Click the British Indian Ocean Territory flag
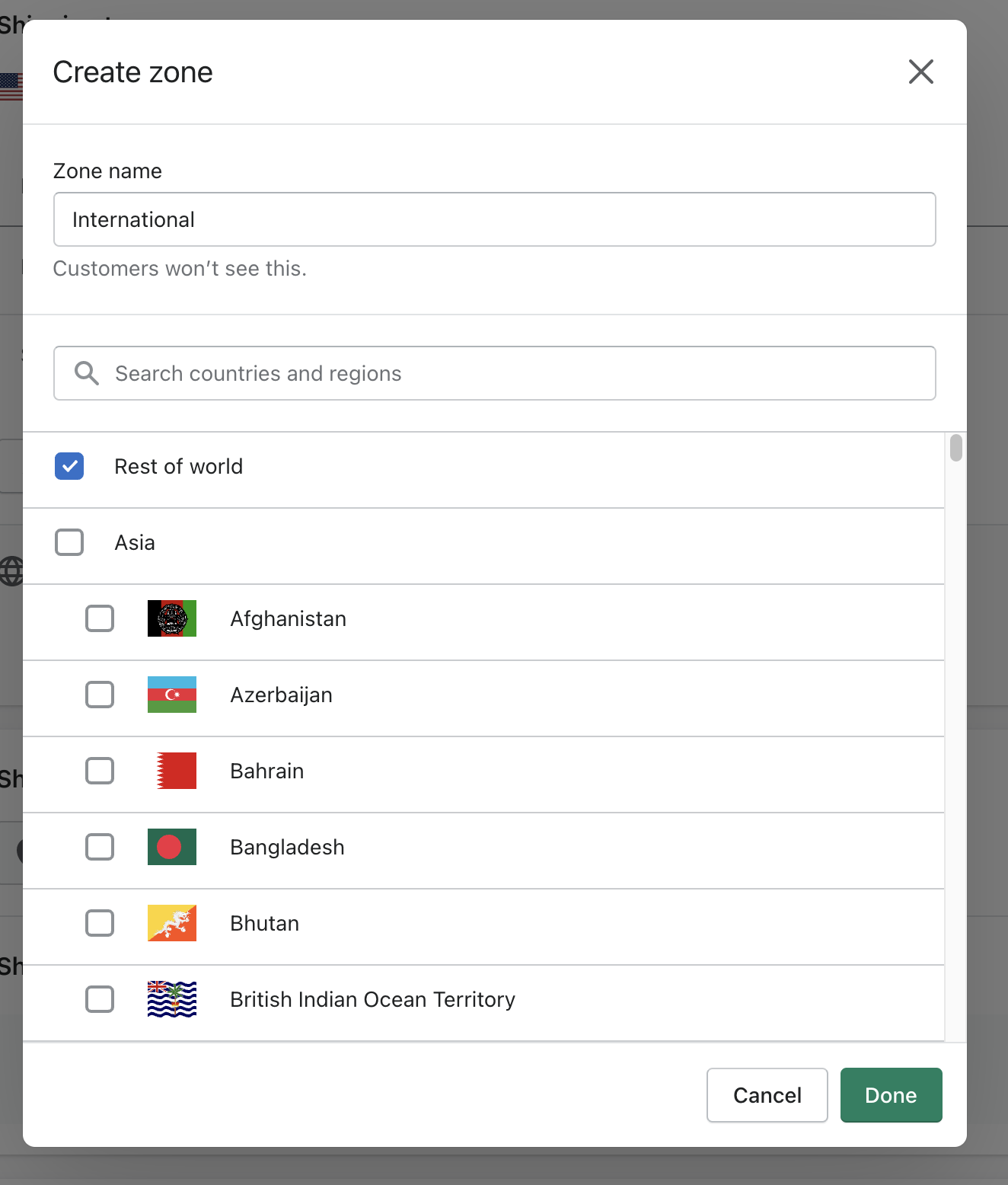Viewport: 1008px width, 1185px height. [172, 999]
